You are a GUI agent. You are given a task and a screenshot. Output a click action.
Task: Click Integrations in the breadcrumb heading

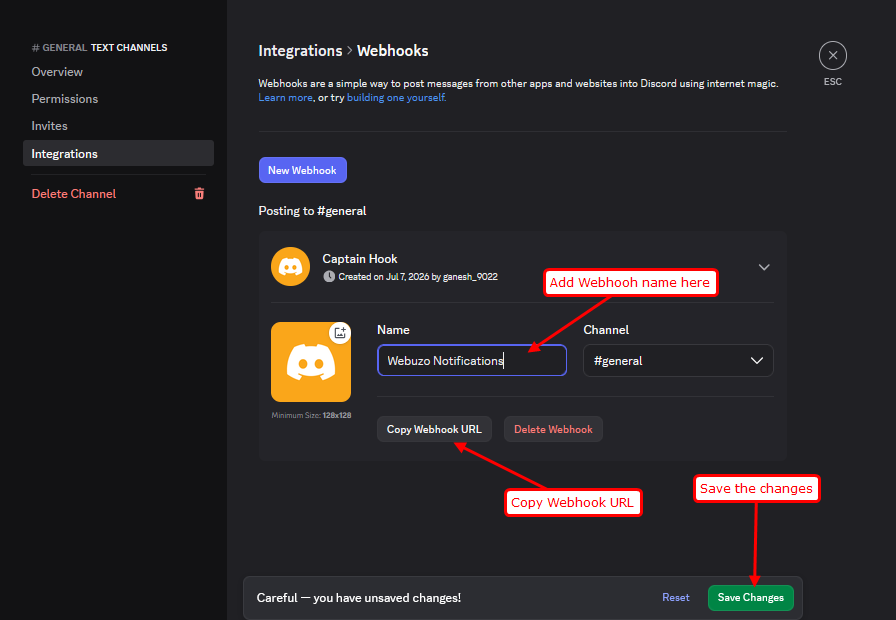tap(300, 51)
